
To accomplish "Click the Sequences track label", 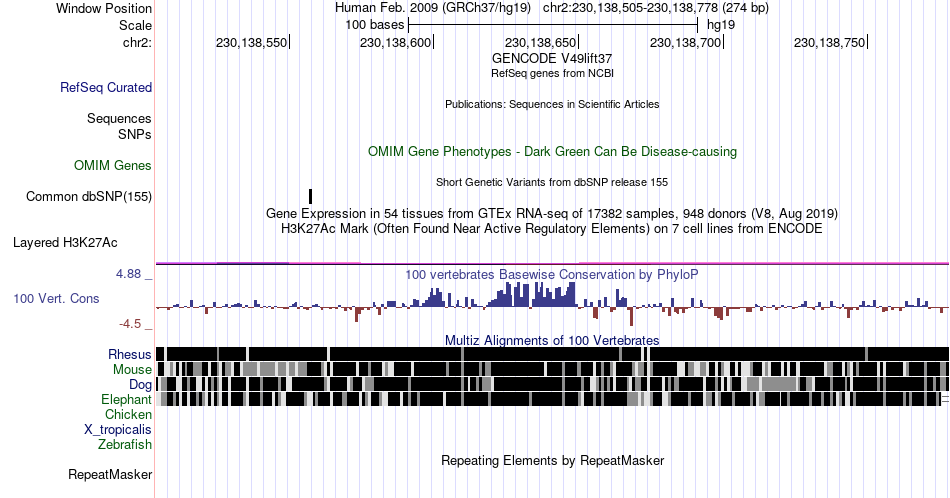I will coord(119,118).
